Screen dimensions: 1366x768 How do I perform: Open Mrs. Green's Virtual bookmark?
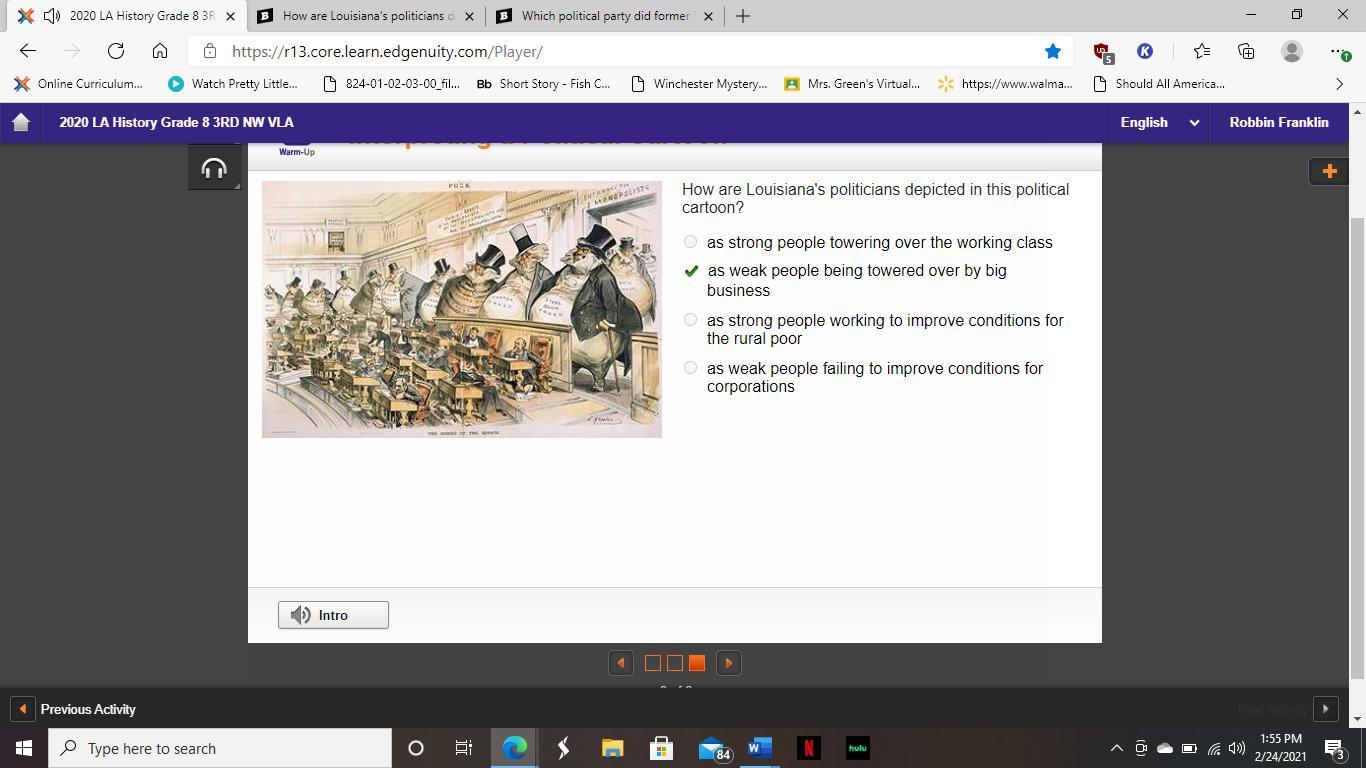[x=852, y=84]
